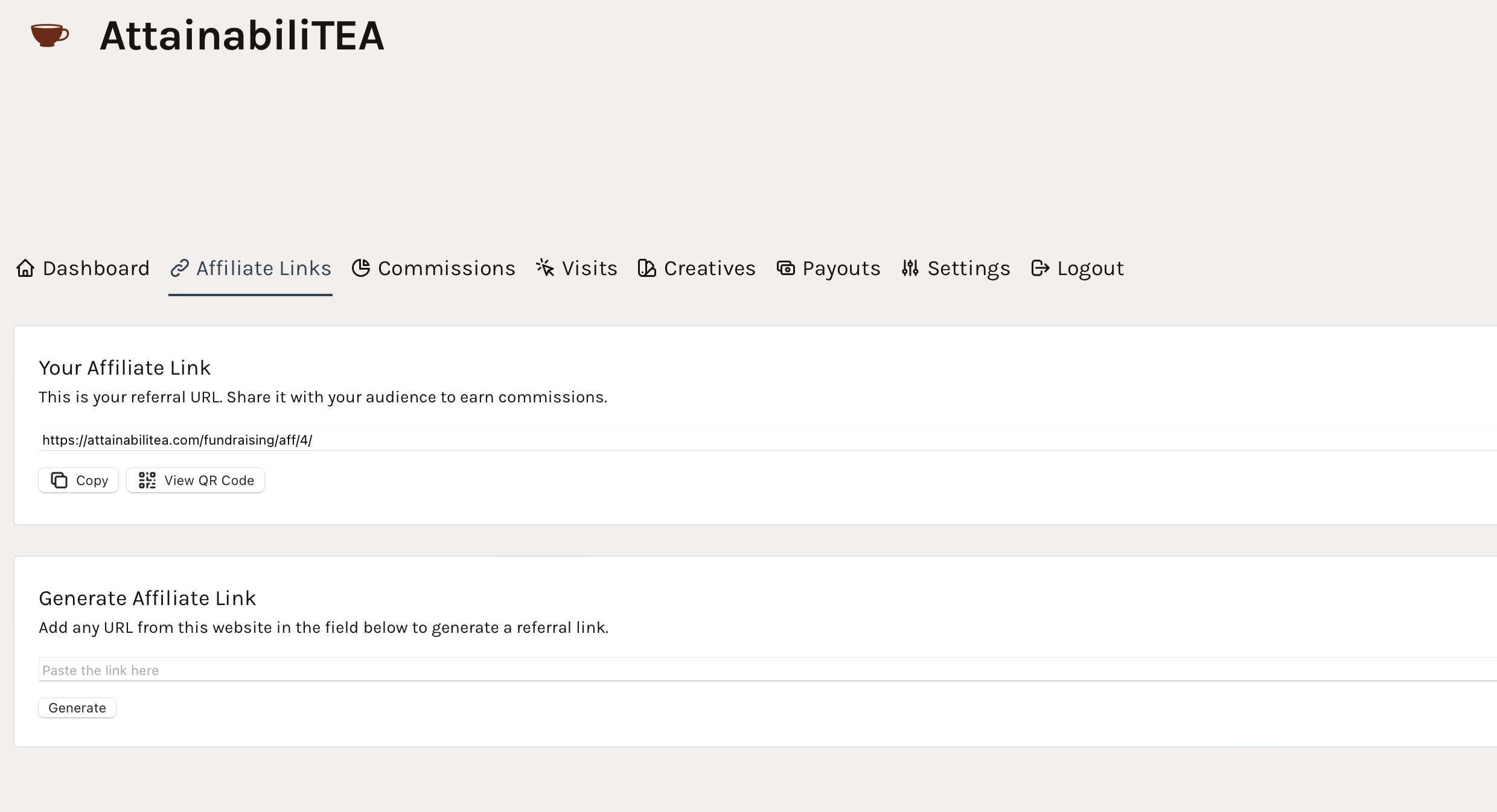This screenshot has width=1497, height=812.
Task: Click the QR code icon
Action: click(x=147, y=480)
